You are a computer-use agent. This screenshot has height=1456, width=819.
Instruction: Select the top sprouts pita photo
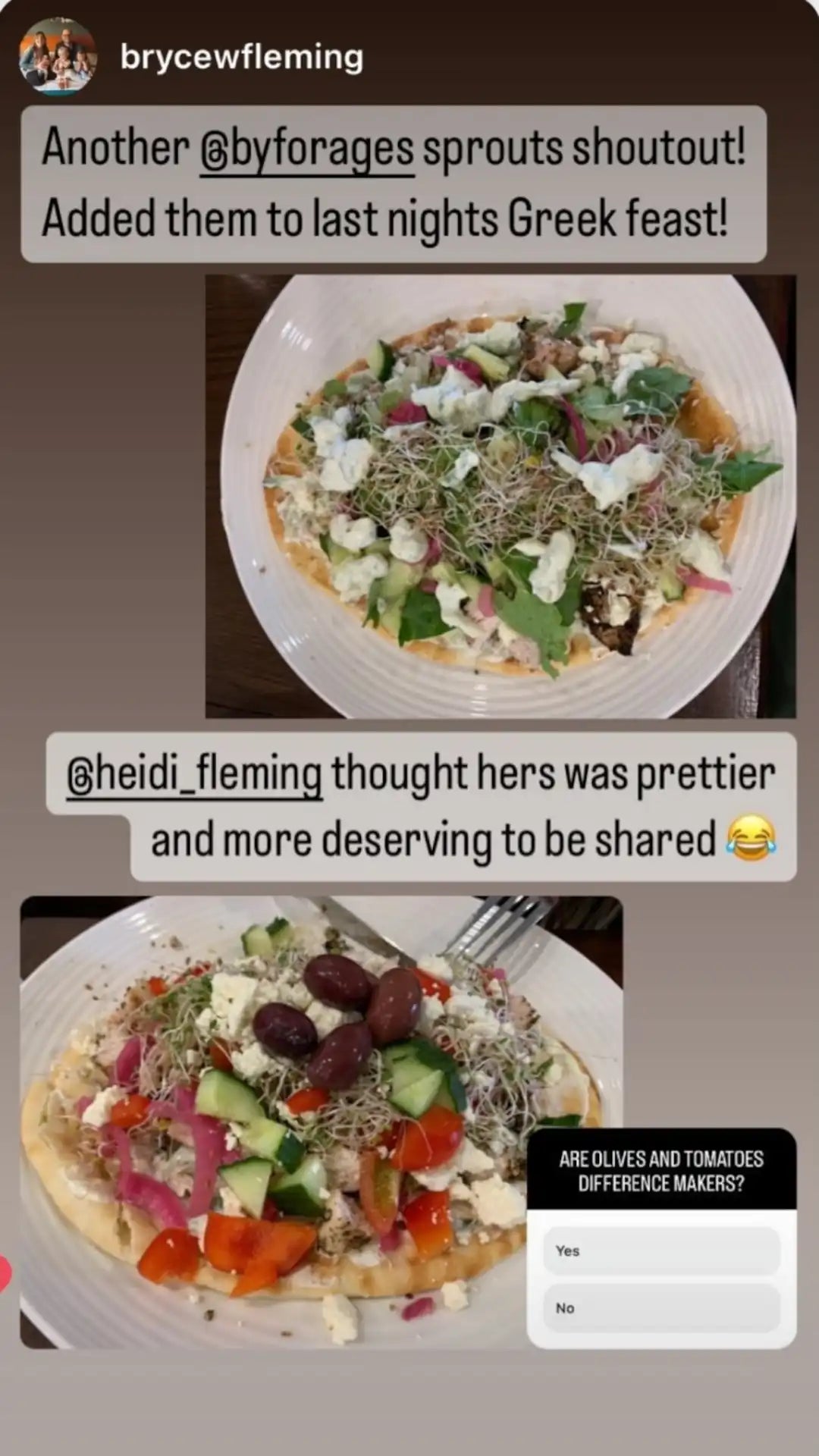(500, 496)
